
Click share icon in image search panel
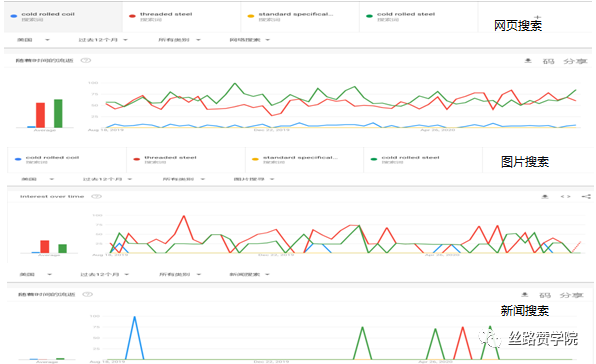click(586, 196)
